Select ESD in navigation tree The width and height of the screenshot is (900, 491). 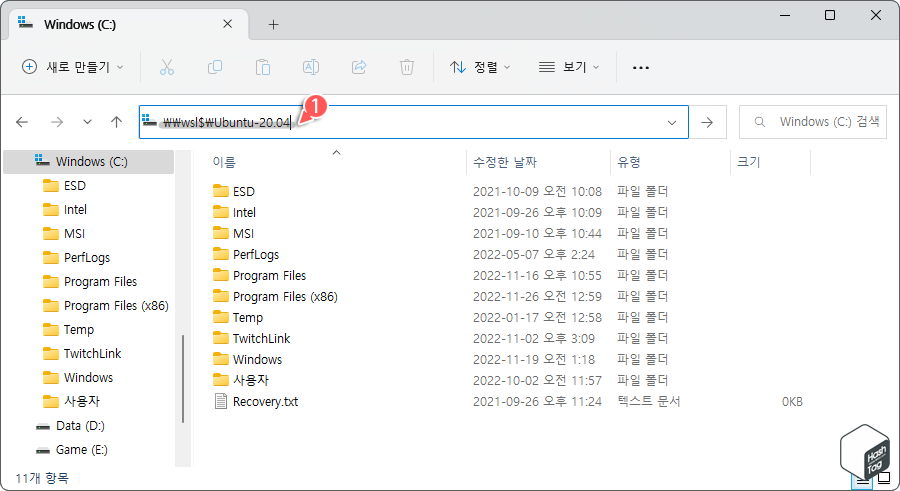coord(75,186)
